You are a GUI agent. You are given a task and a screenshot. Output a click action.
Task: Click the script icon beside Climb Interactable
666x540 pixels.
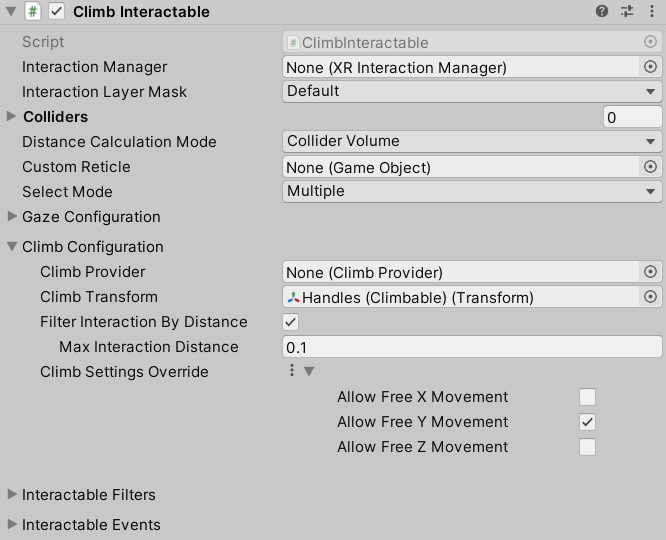click(32, 12)
